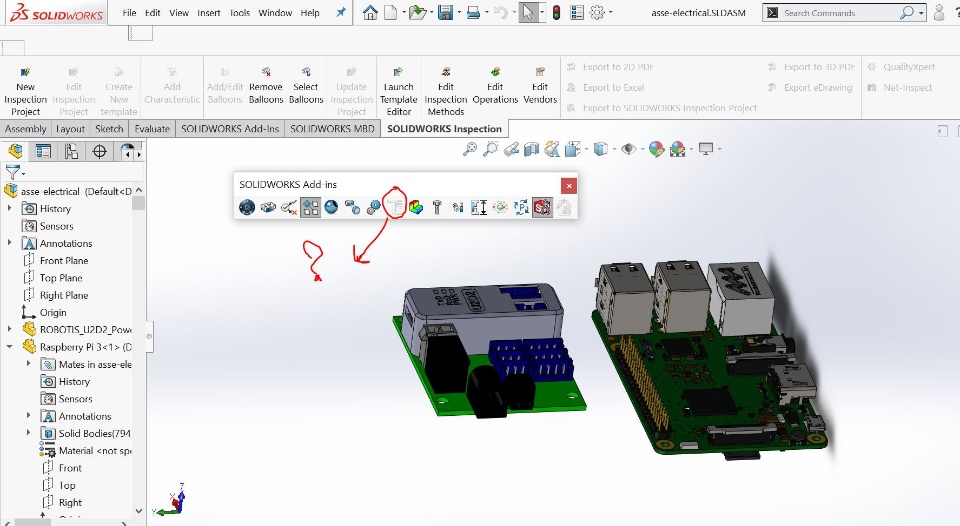Screen dimensions: 960x526
Task: Click the TolAnalyst icon in the Add-ins toolbar
Action: tap(479, 208)
